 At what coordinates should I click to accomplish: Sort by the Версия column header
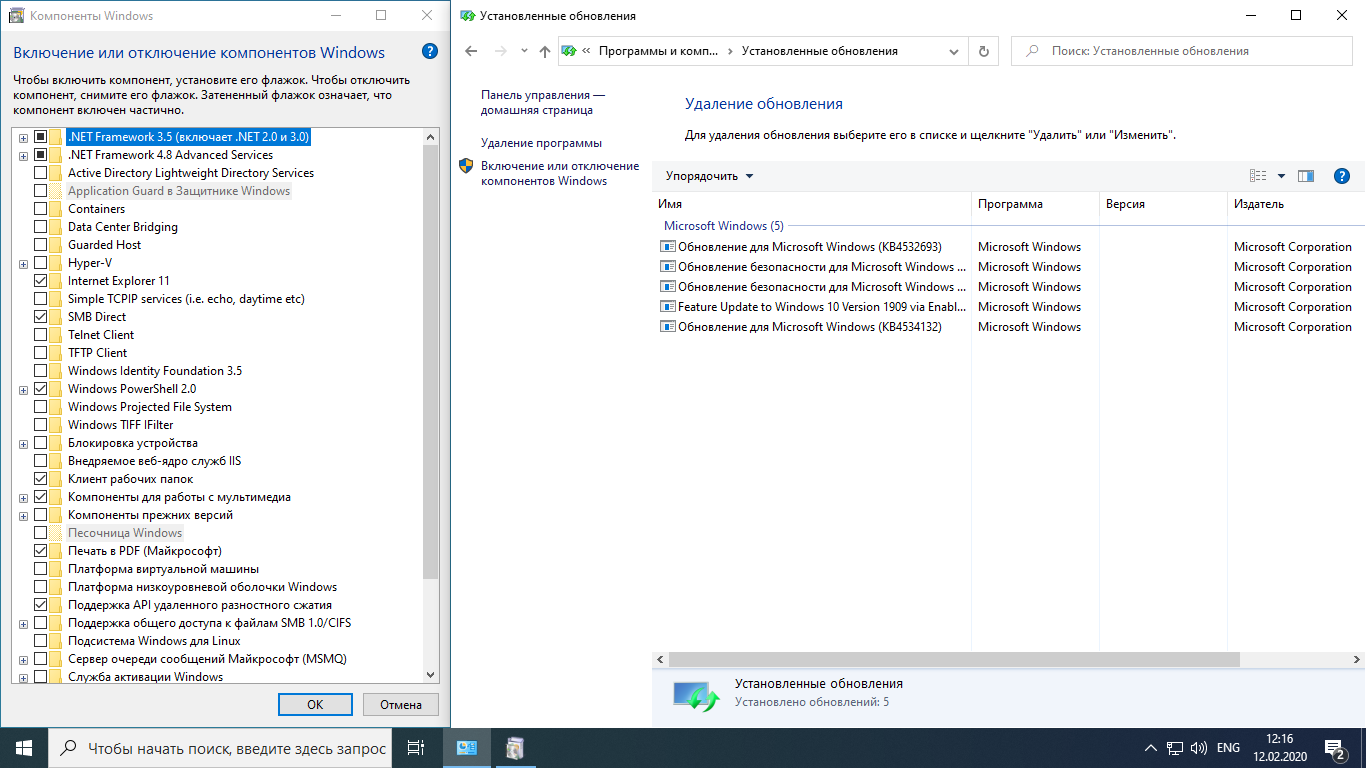(x=1162, y=204)
